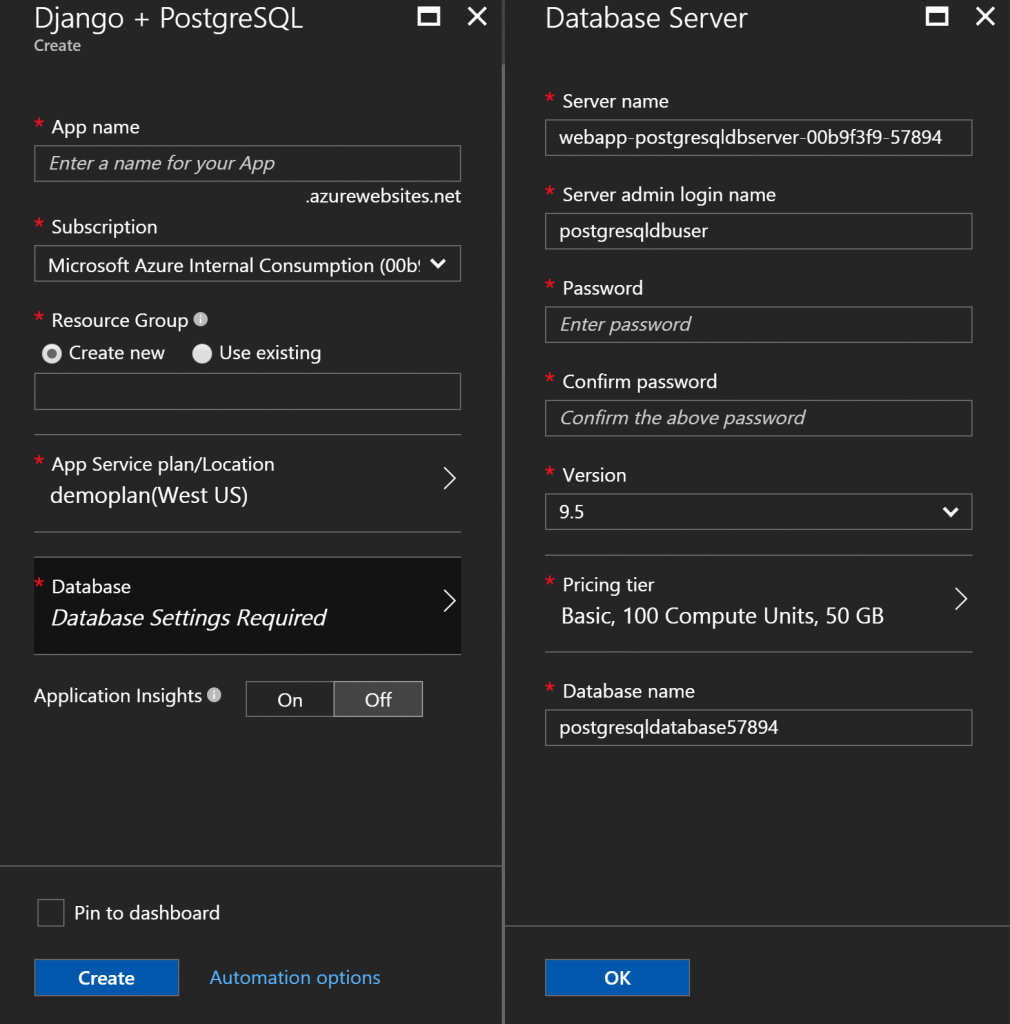This screenshot has height=1024, width=1010.
Task: Open the Version dropdown showing 9.5
Action: point(758,512)
